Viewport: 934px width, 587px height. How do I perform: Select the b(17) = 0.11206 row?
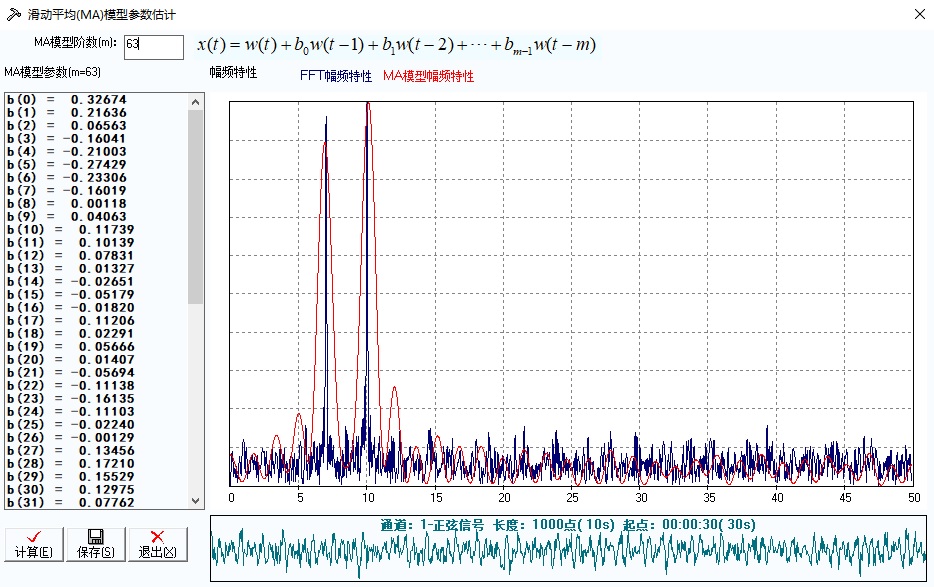point(96,321)
